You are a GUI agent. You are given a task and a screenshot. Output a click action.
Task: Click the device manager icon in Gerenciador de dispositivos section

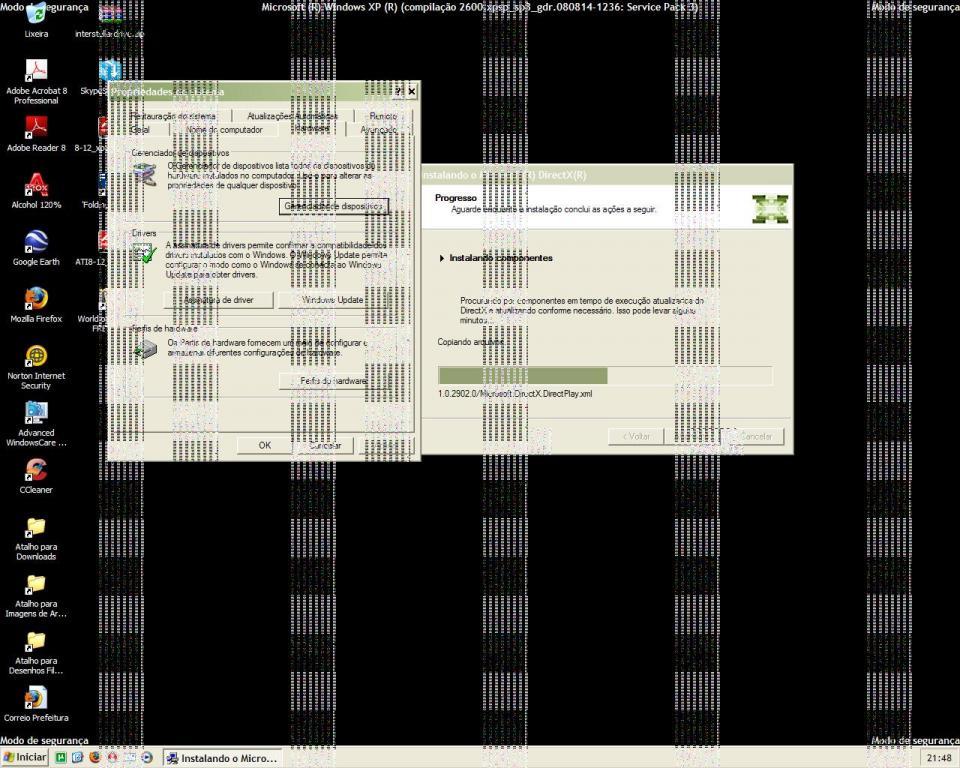click(x=145, y=175)
